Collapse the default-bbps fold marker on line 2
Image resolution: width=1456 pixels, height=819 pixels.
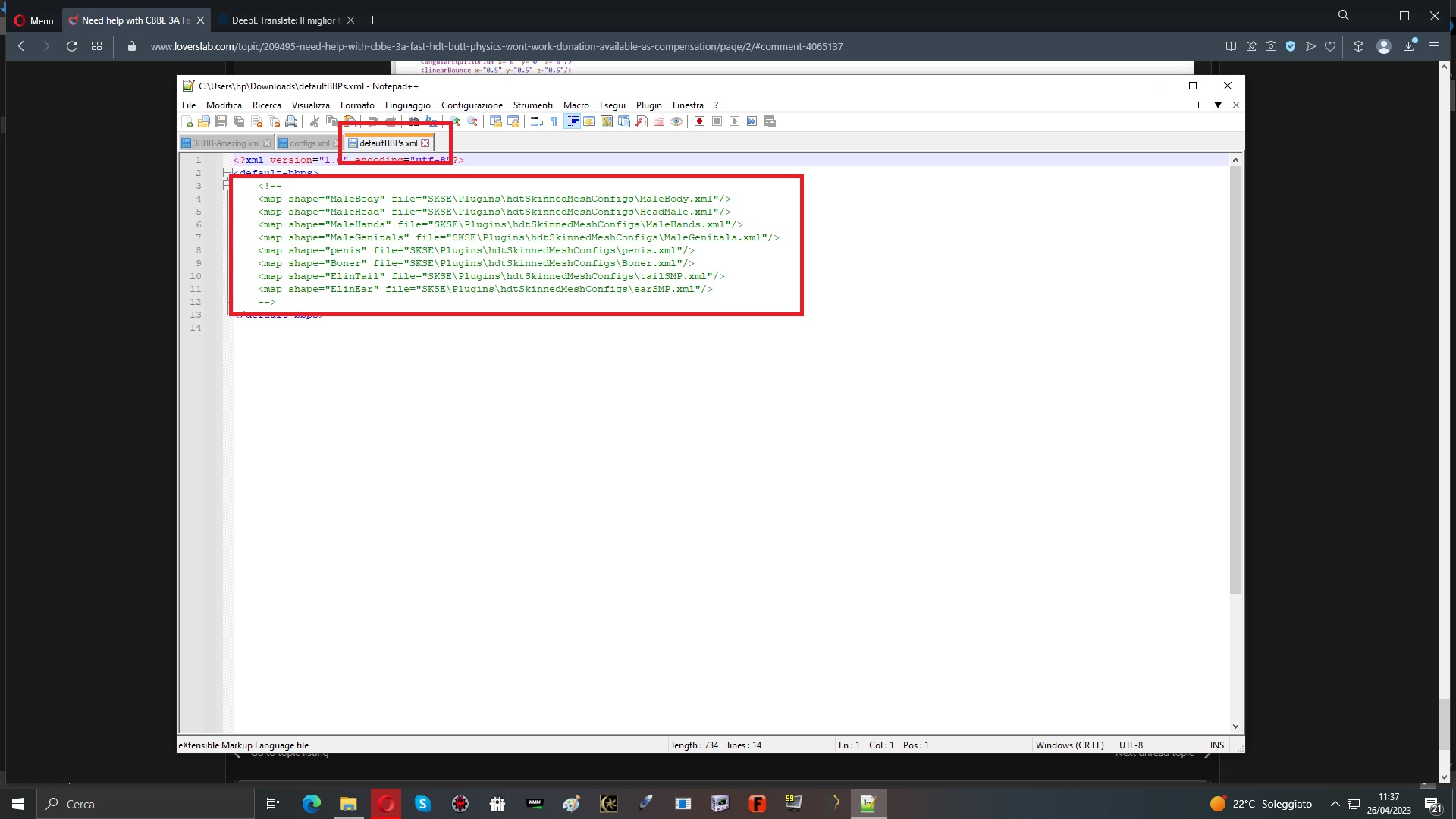[227, 173]
